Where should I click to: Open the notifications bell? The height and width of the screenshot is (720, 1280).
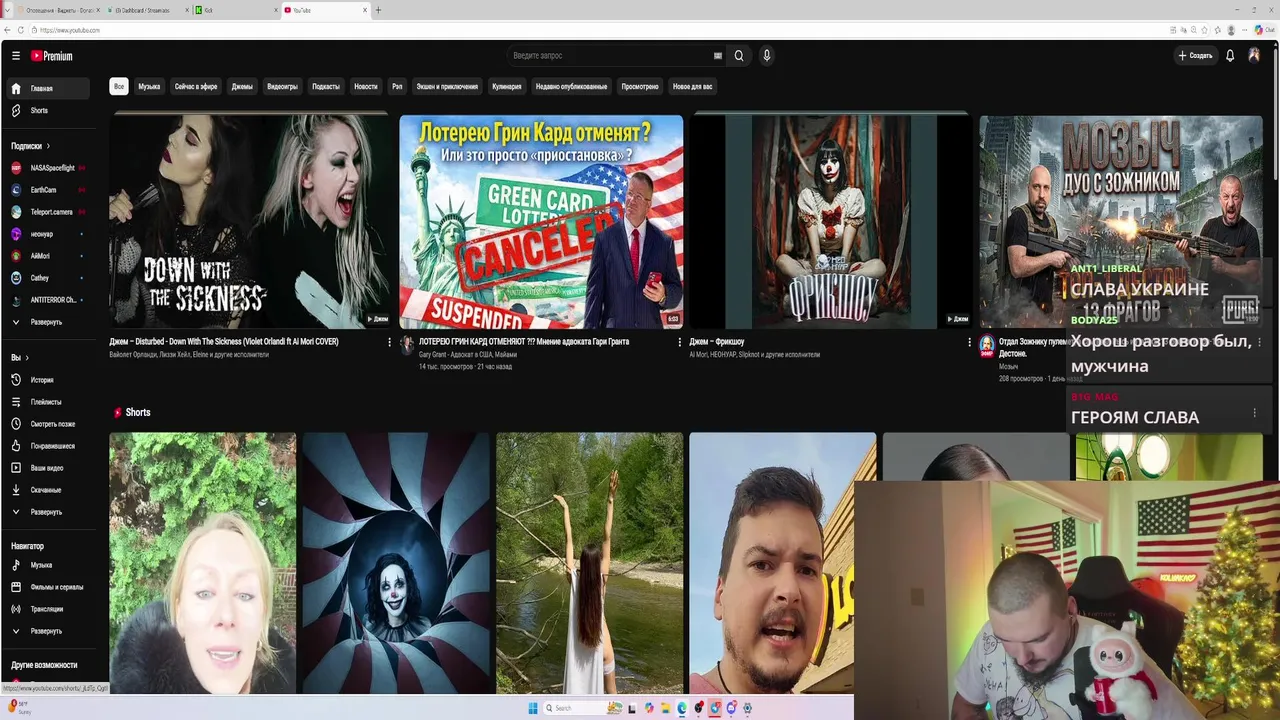[1230, 56]
